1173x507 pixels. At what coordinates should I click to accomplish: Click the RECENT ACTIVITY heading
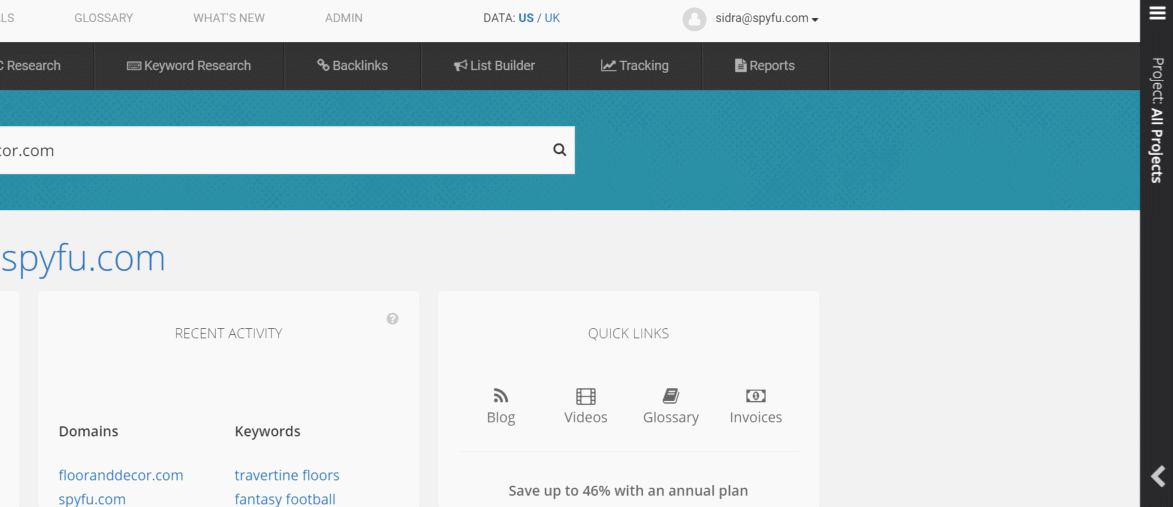point(228,333)
